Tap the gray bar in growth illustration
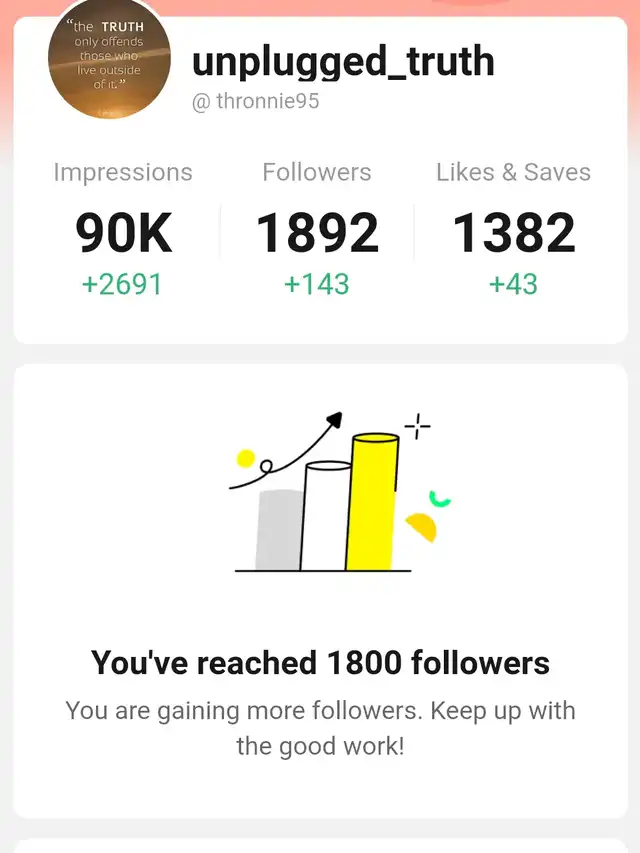 click(x=278, y=530)
